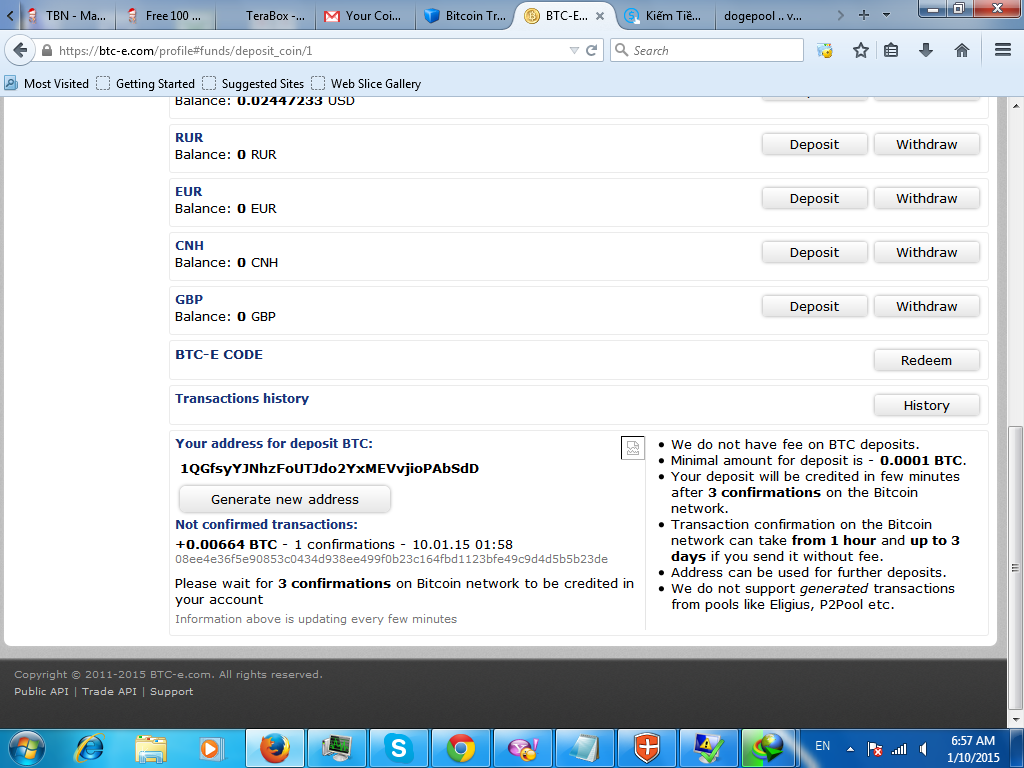The width and height of the screenshot is (1024, 768).
Task: Launch Internet Explorer from the taskbar
Action: coord(89,748)
